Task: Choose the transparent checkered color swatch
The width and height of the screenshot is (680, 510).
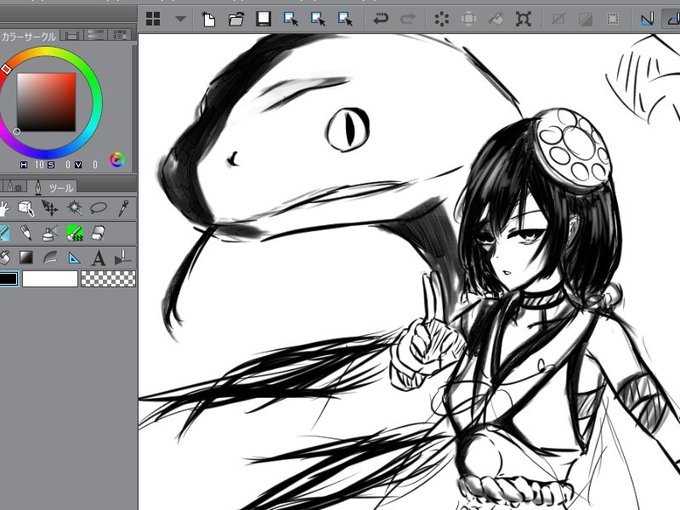Action: (x=108, y=279)
